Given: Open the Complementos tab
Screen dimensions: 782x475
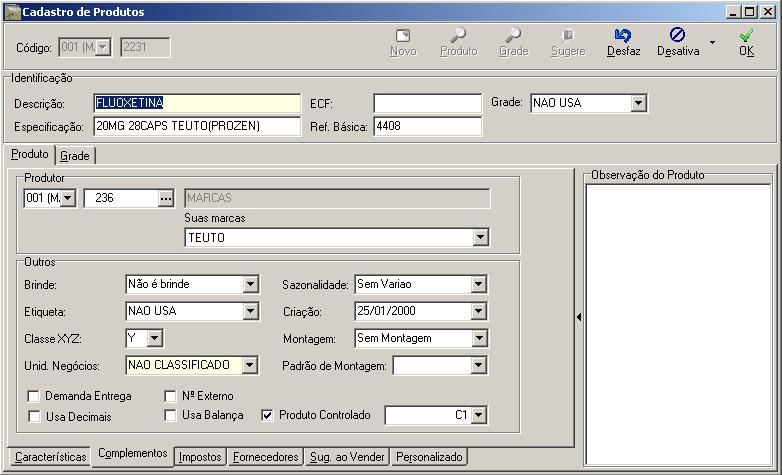Looking at the screenshot, I should point(133,454).
